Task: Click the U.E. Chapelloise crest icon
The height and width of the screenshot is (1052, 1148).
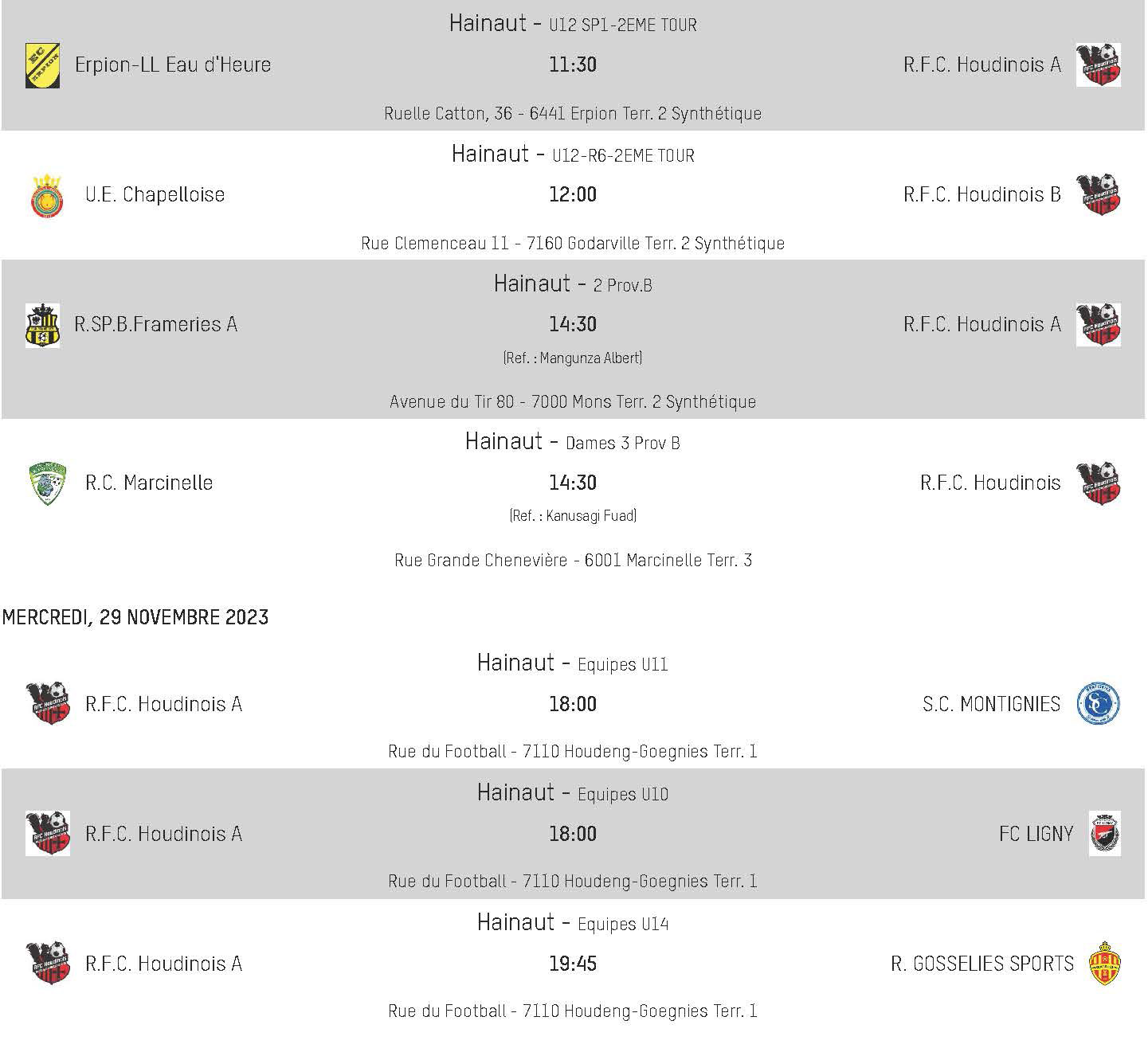Action: [48, 195]
